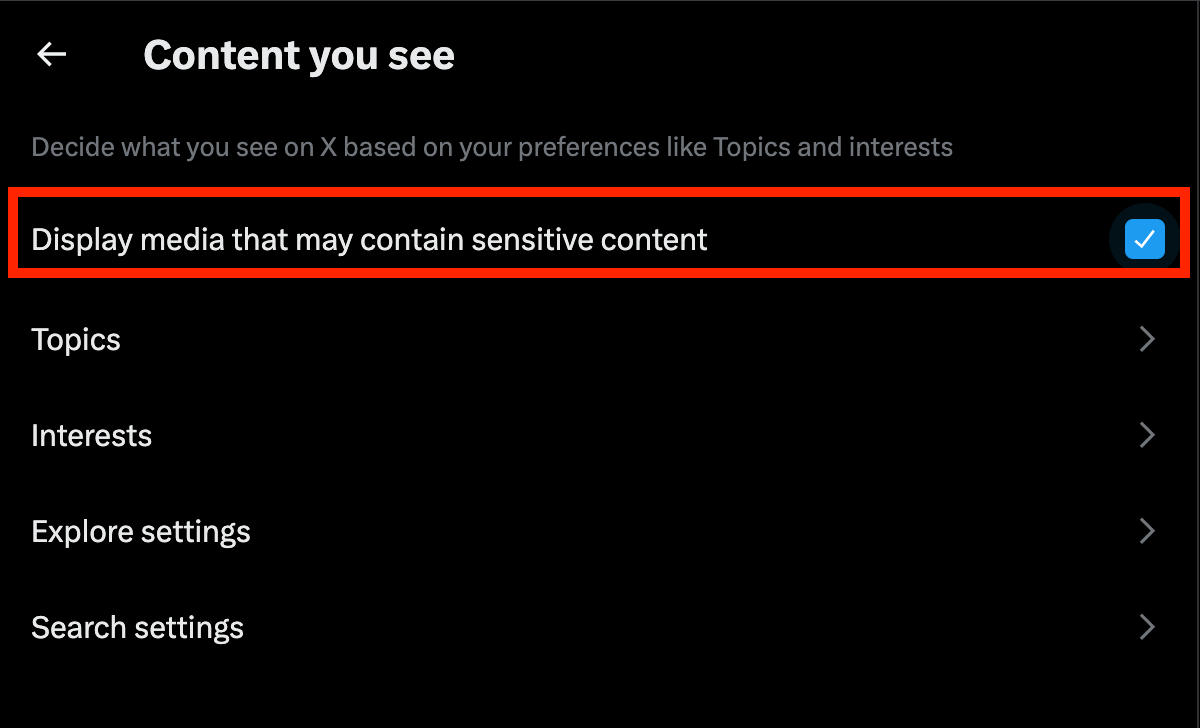This screenshot has height=728, width=1200.
Task: Click the word 'Display' in the checkbox label
Action: point(81,240)
